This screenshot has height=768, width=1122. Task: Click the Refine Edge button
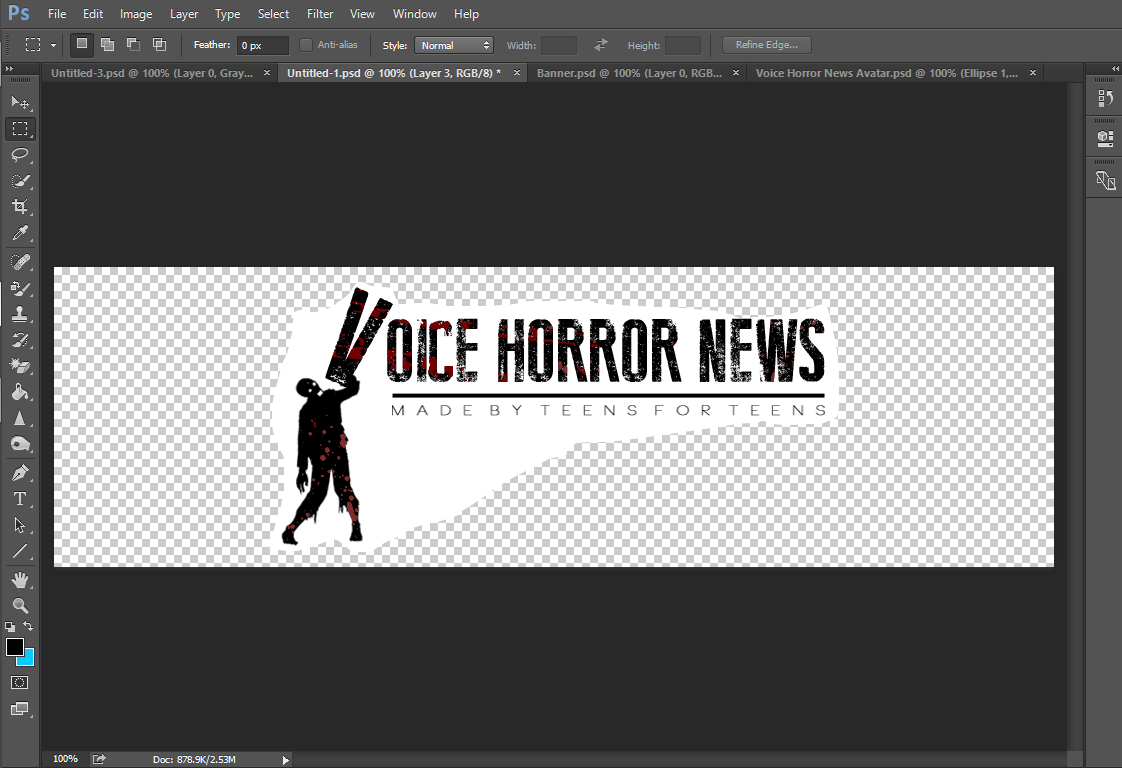(766, 45)
